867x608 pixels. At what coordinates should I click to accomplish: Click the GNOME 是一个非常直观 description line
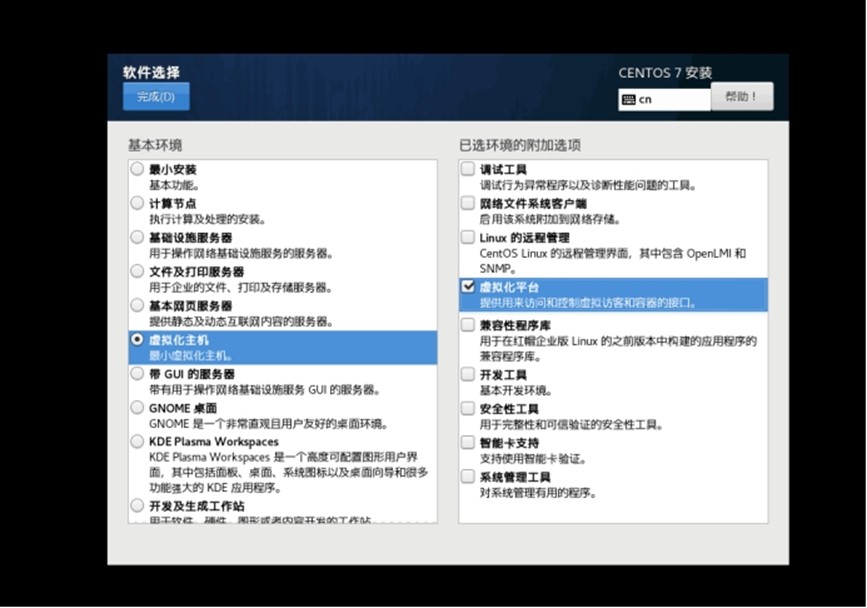coord(269,424)
